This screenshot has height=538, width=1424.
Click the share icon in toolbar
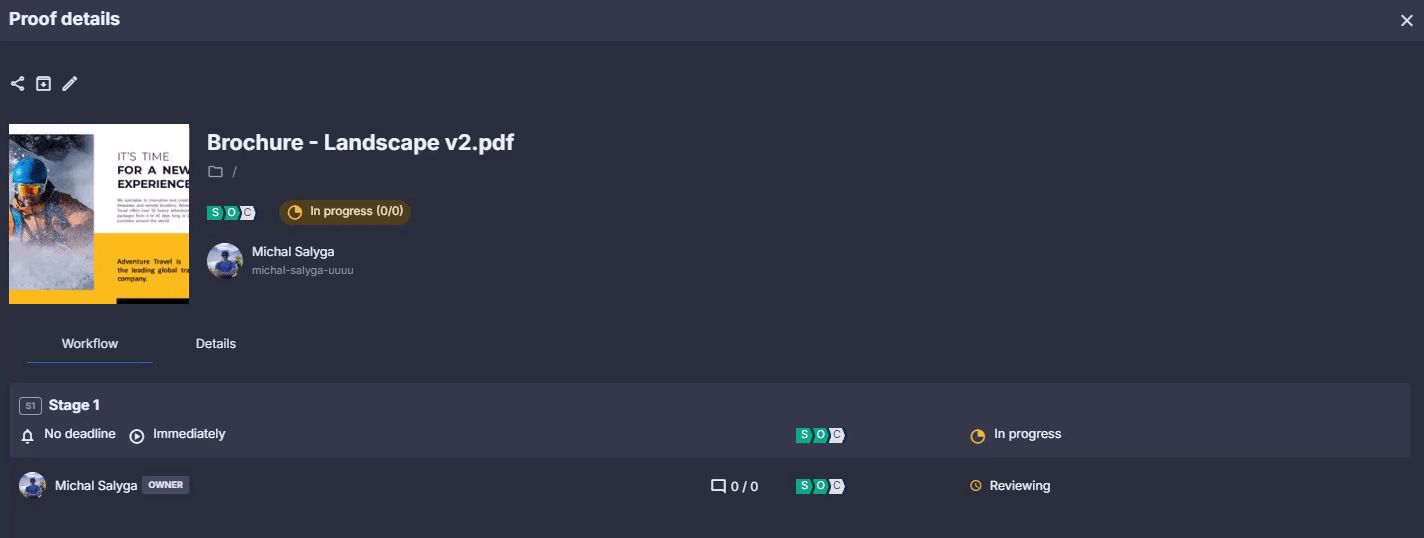point(17,84)
